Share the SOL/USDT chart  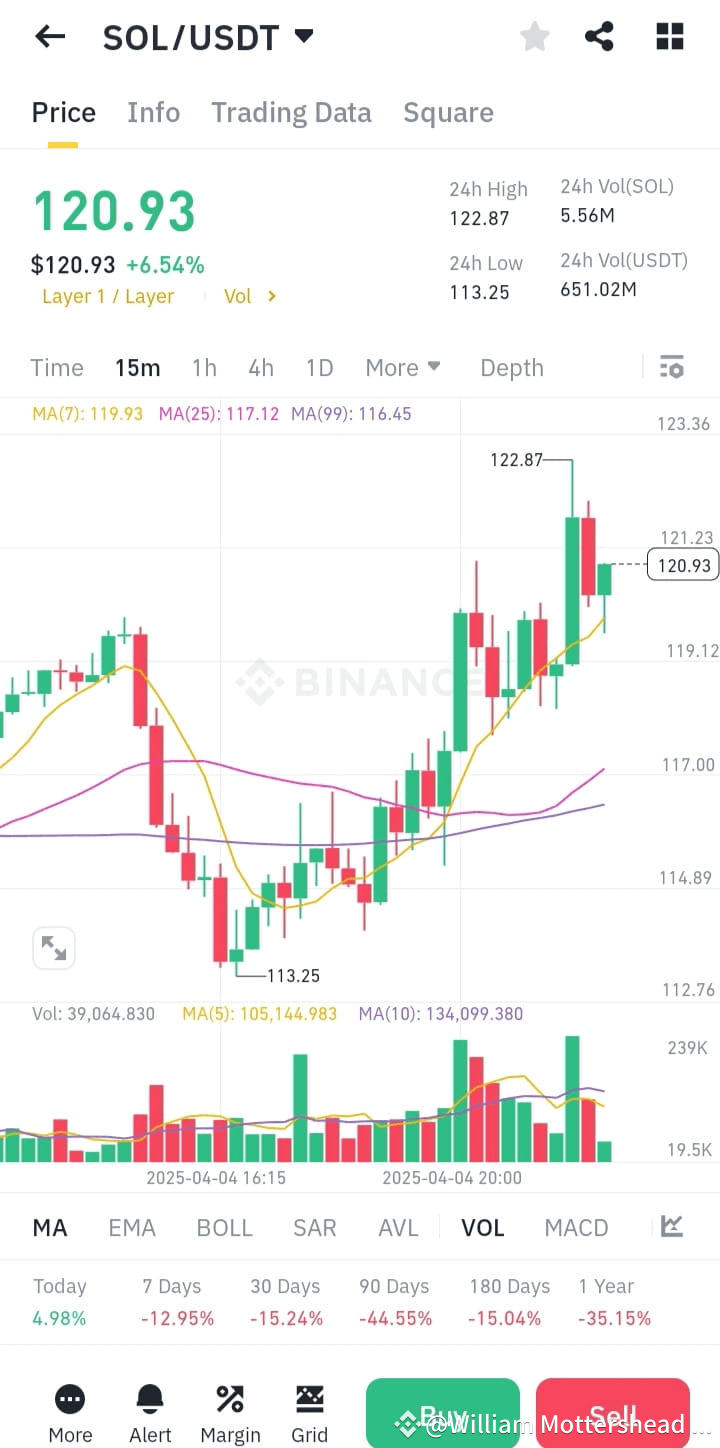pos(599,36)
